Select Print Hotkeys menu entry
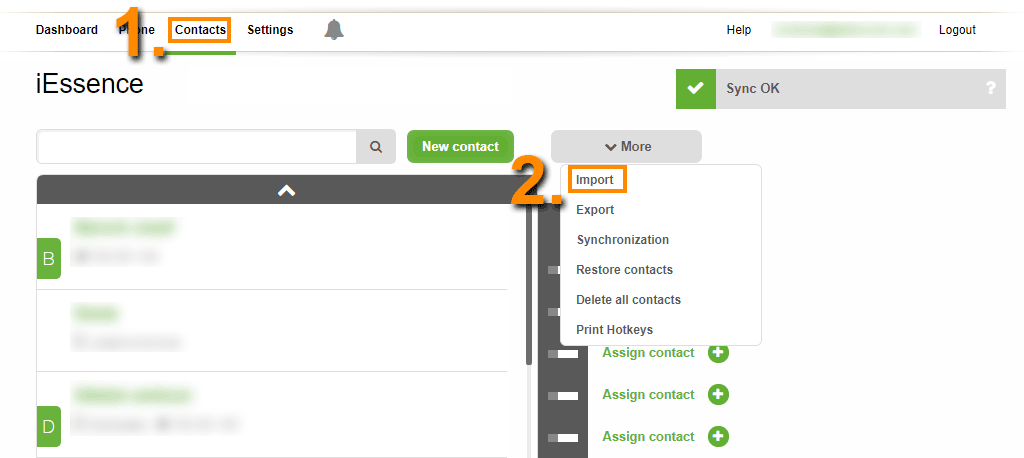Viewport: 1024px width, 458px height. tap(614, 330)
